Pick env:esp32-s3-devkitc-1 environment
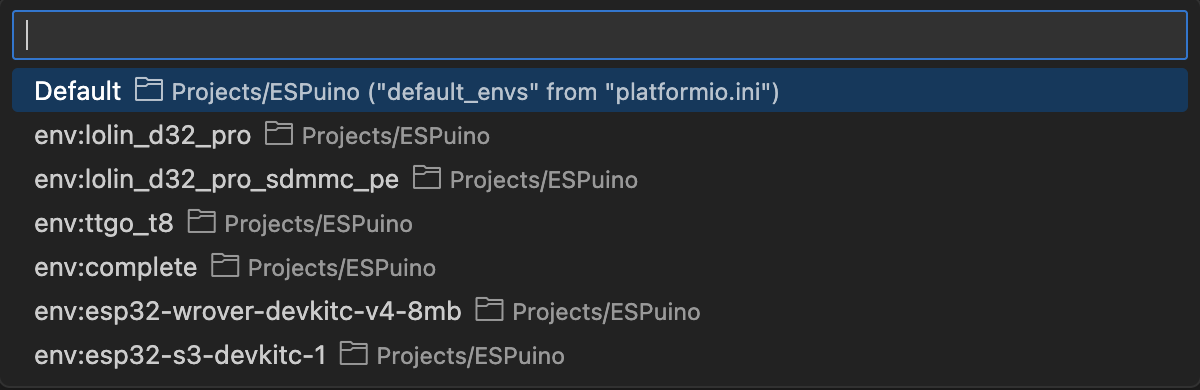 pos(600,355)
